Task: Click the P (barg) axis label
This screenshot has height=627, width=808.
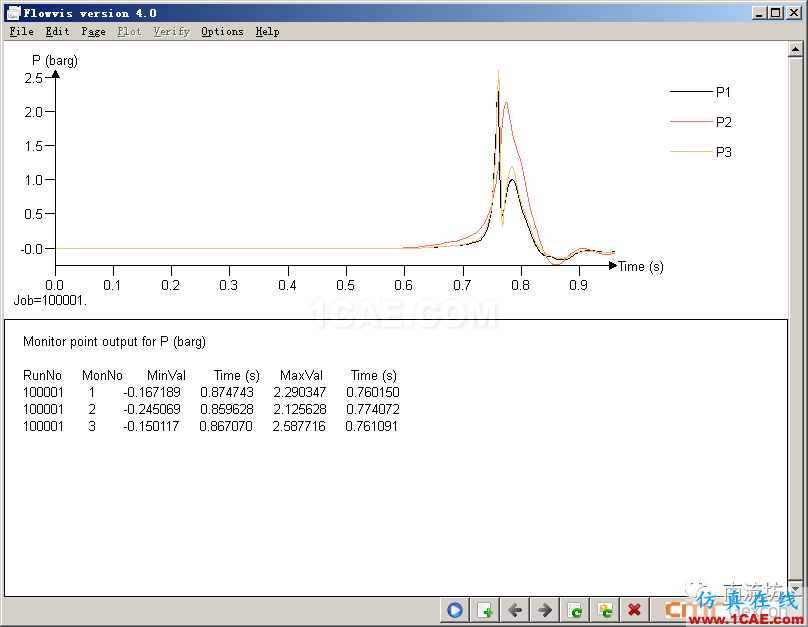Action: point(55,61)
